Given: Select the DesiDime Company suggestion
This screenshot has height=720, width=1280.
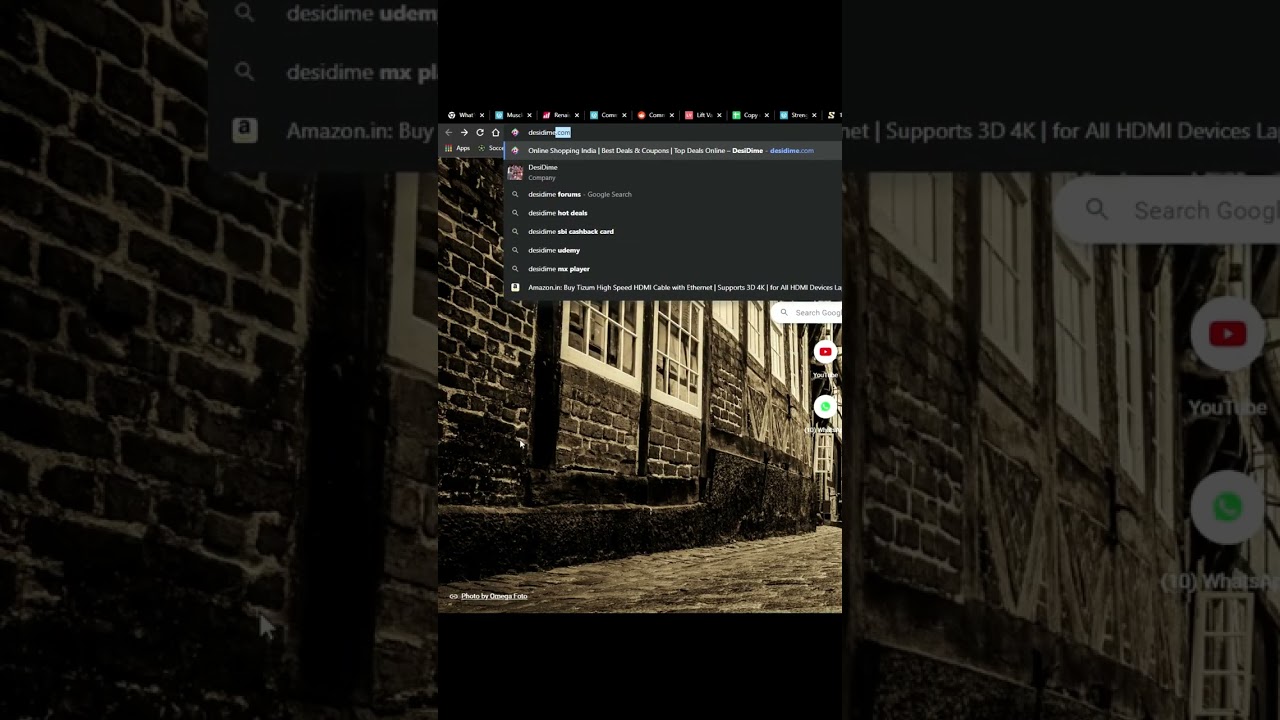Looking at the screenshot, I should pos(673,172).
